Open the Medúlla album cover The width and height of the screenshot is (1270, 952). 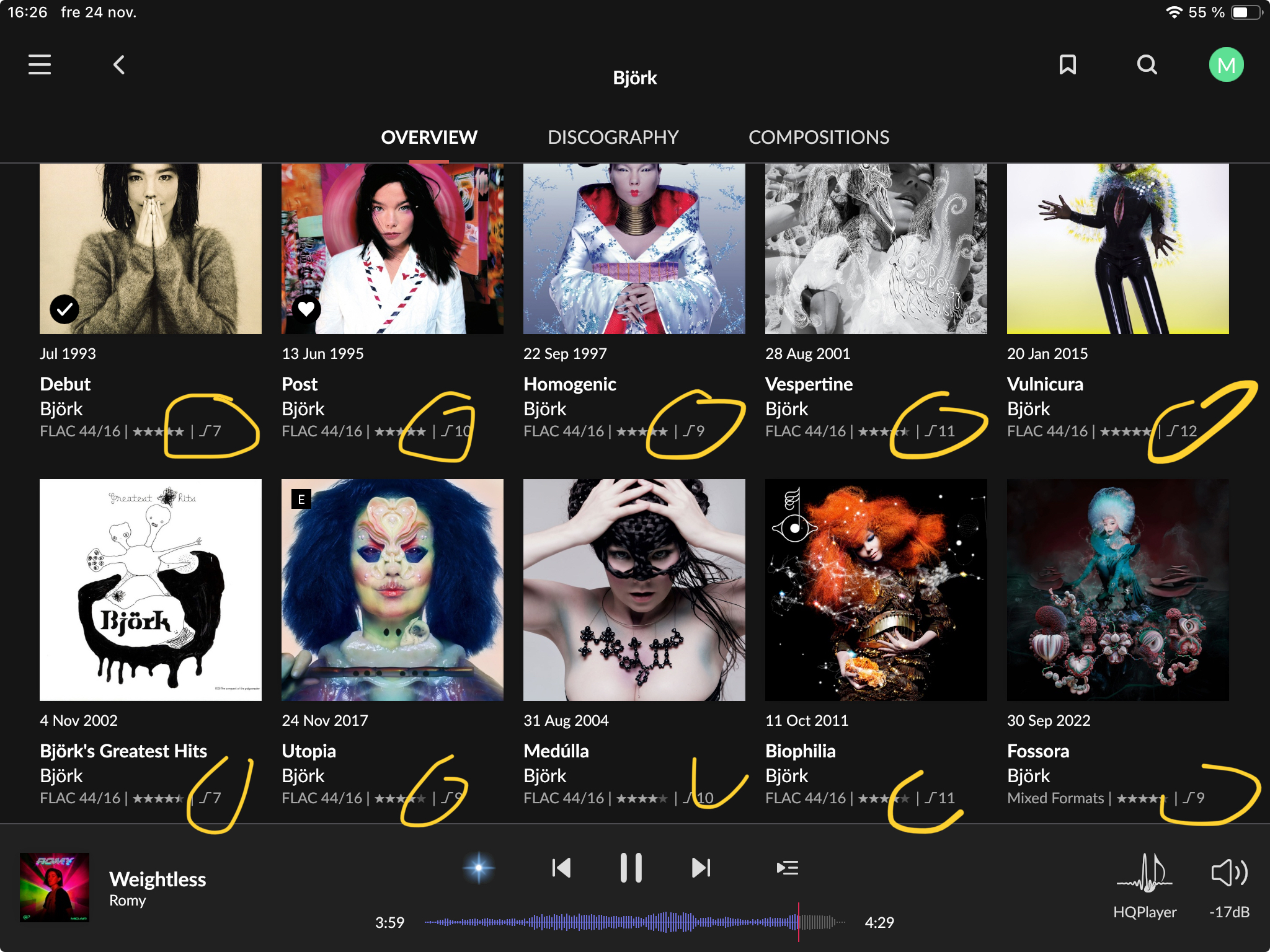[x=634, y=590]
